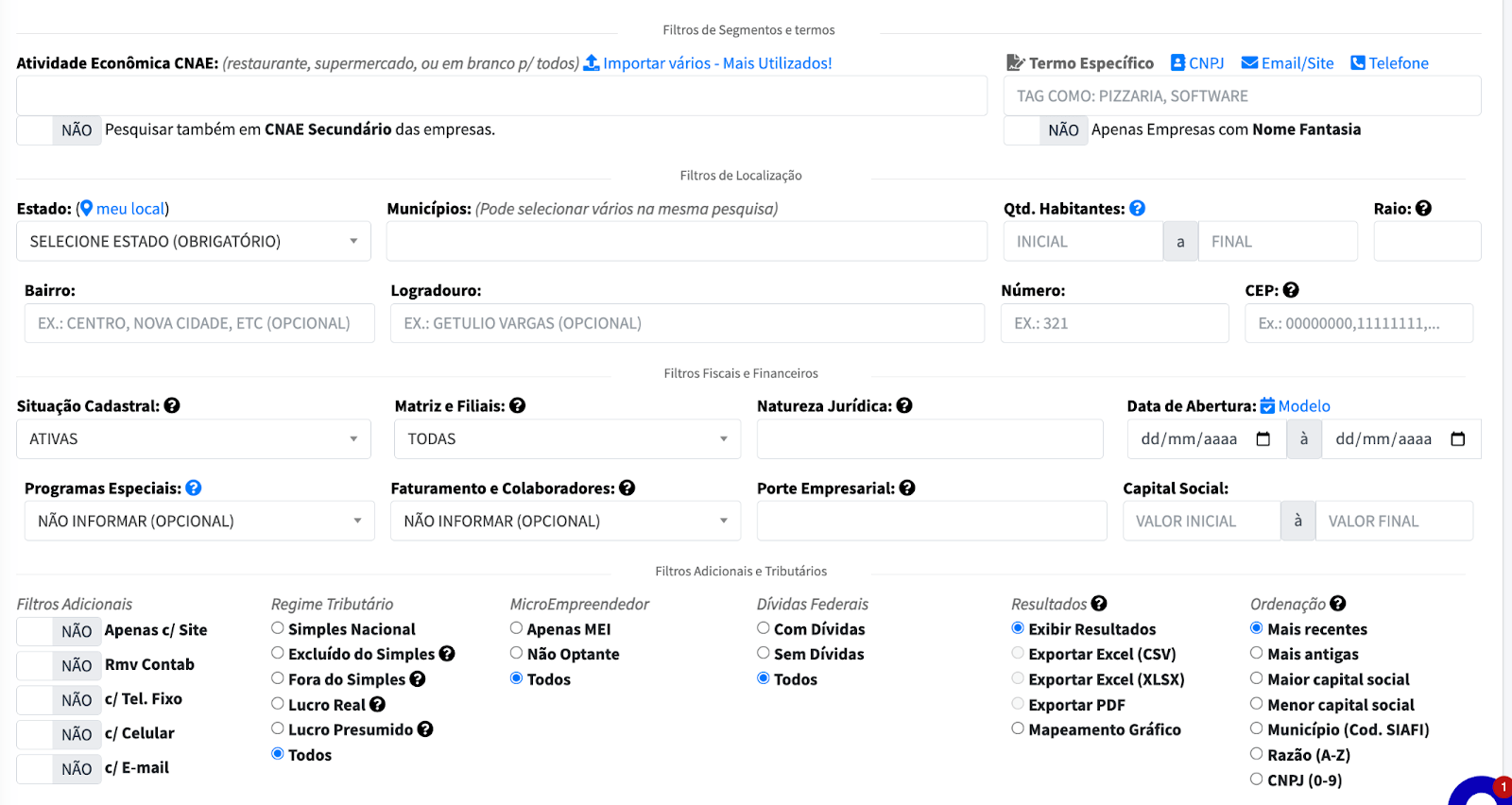Expand the Situação Cadastral dropdown
The height and width of the screenshot is (805, 1512).
[194, 438]
